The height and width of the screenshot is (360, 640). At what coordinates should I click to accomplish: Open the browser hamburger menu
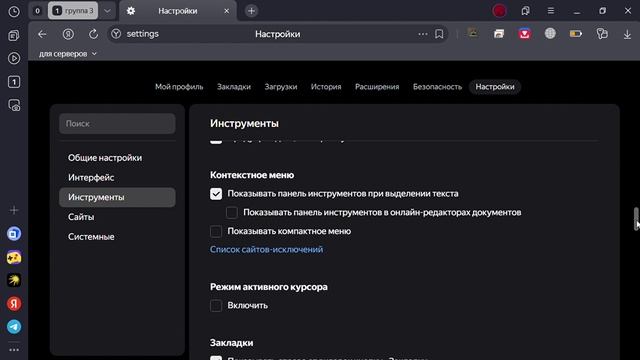coord(551,11)
